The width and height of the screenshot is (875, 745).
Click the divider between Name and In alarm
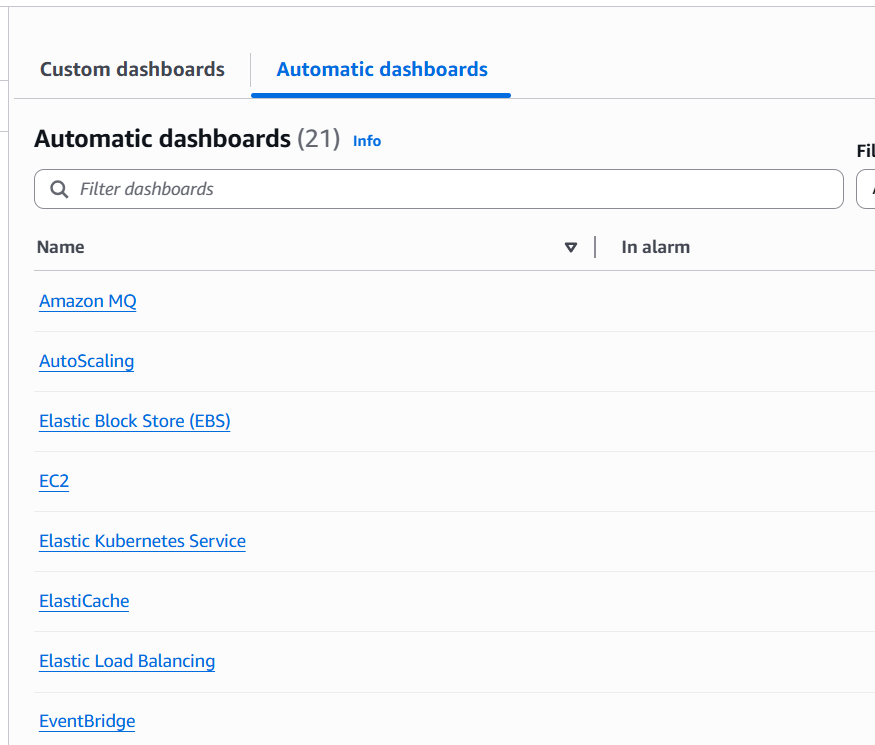click(x=595, y=247)
